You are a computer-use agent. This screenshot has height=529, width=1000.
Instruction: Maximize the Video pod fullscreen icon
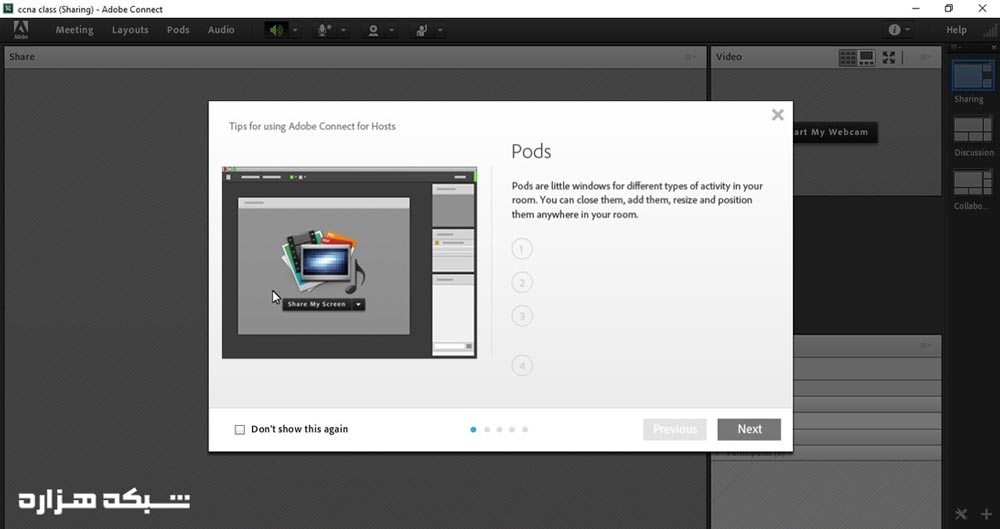[x=889, y=57]
